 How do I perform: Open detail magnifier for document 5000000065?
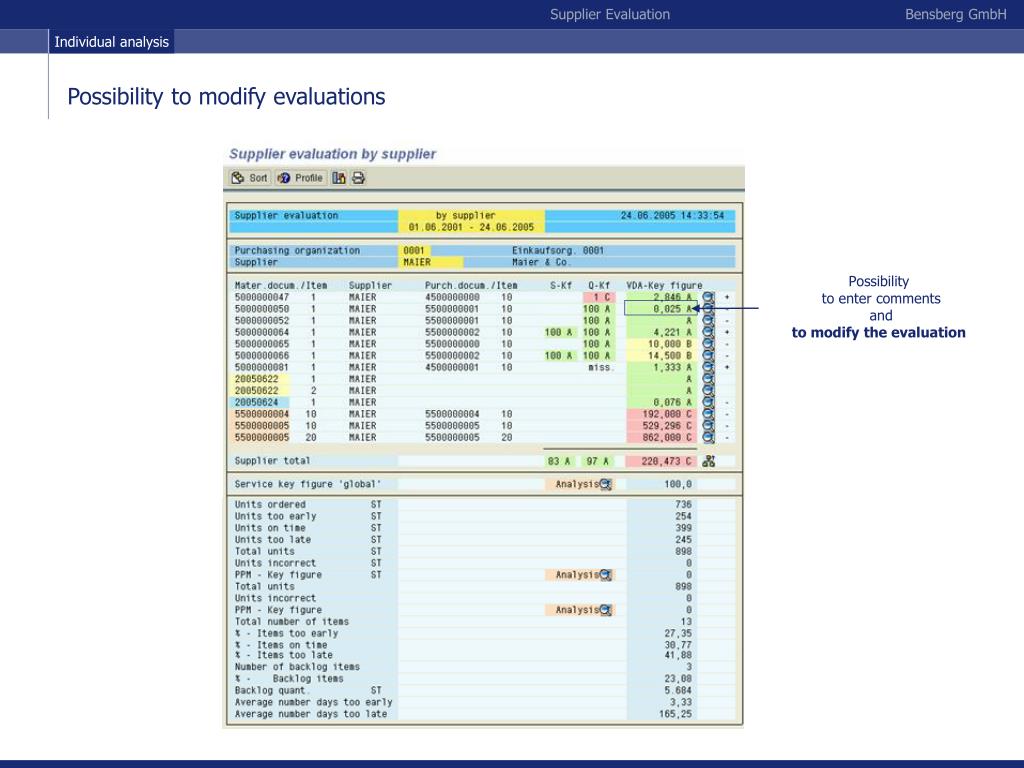pyautogui.click(x=709, y=344)
